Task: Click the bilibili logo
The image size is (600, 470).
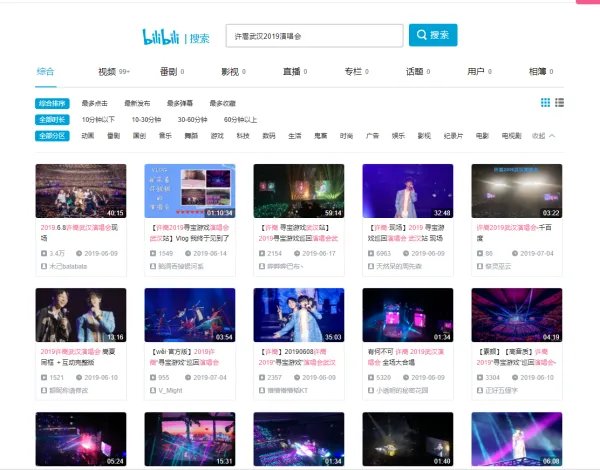Action: tap(160, 37)
